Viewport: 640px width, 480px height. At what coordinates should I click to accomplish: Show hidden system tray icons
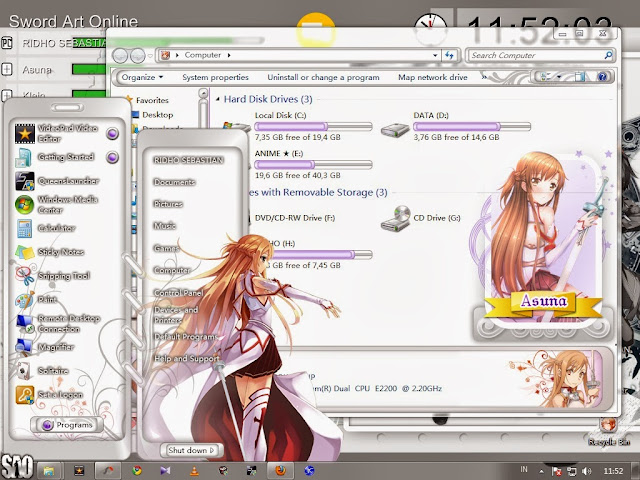pyautogui.click(x=541, y=471)
